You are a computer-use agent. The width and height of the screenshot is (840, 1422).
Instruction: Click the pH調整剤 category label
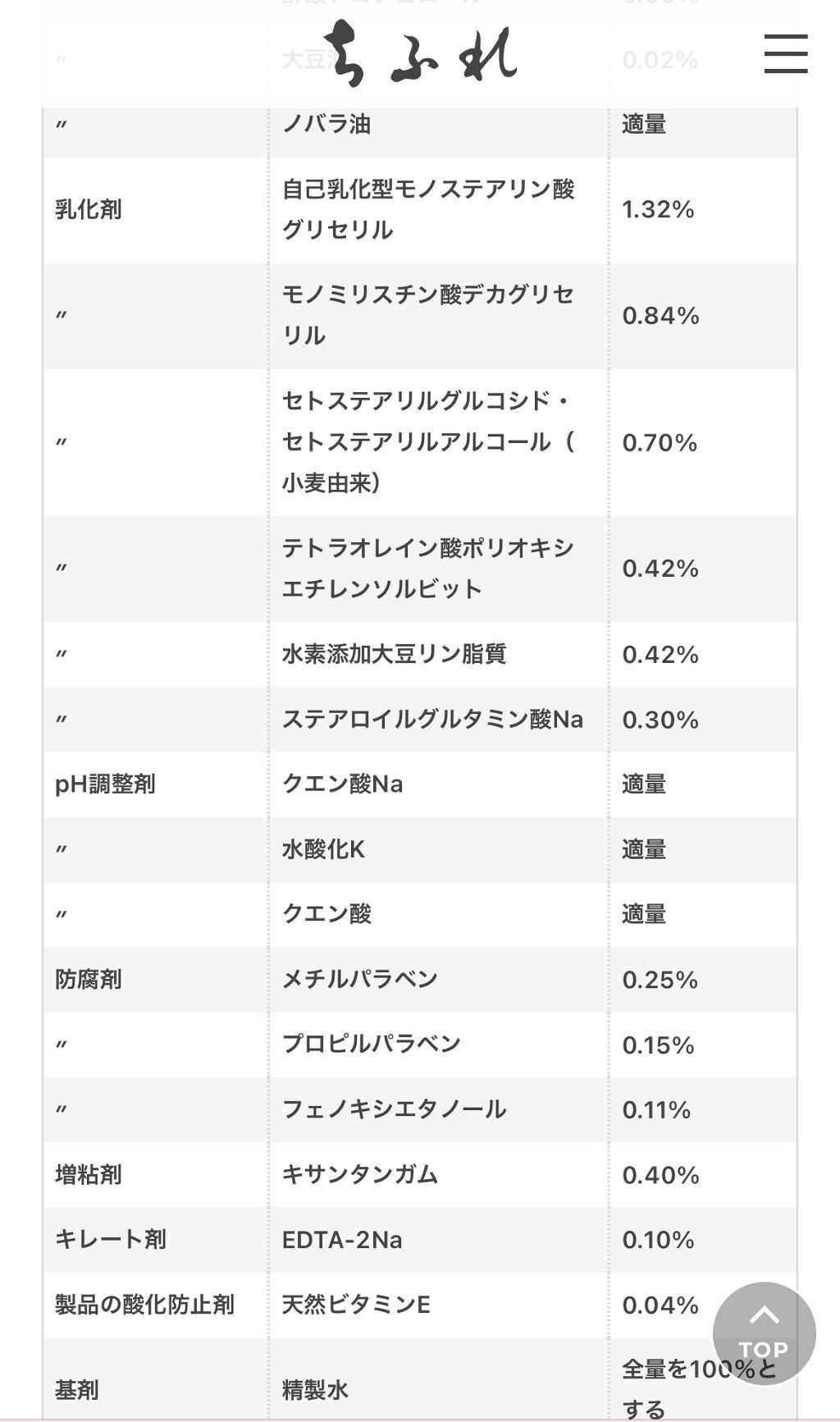105,784
